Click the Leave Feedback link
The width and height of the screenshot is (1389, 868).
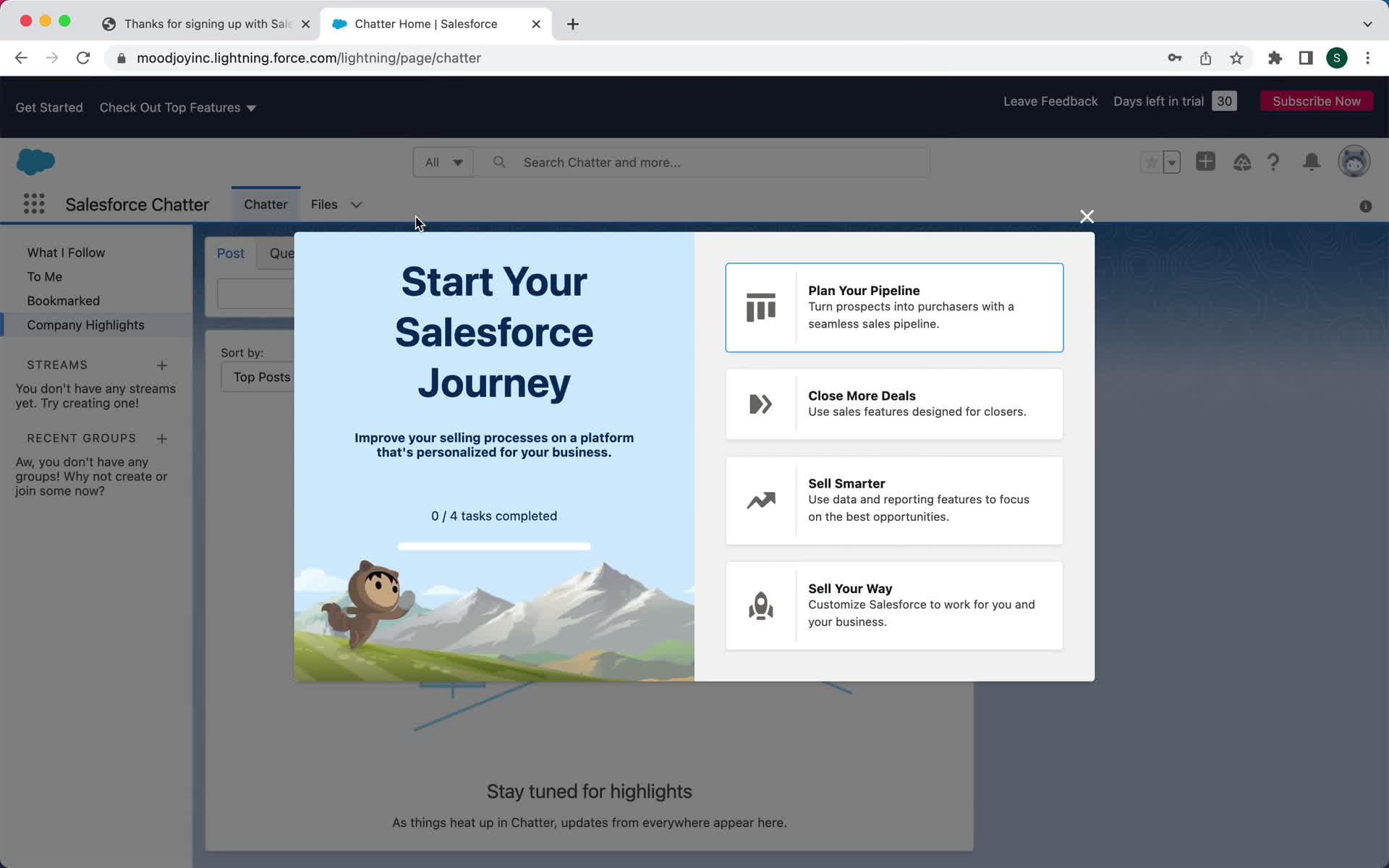tap(1050, 101)
